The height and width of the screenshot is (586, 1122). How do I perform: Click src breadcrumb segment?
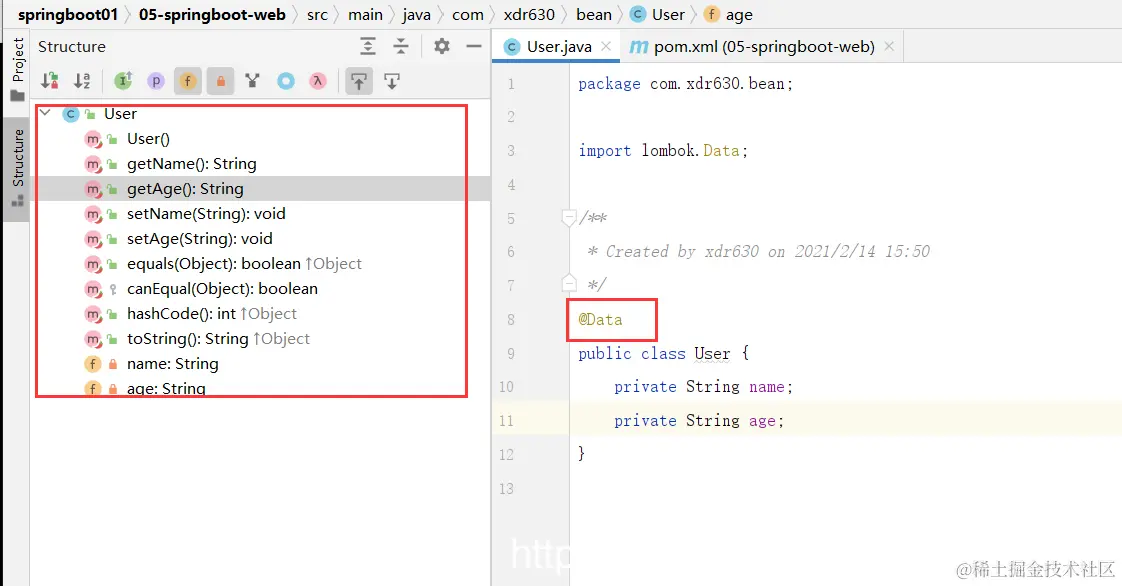tap(317, 14)
